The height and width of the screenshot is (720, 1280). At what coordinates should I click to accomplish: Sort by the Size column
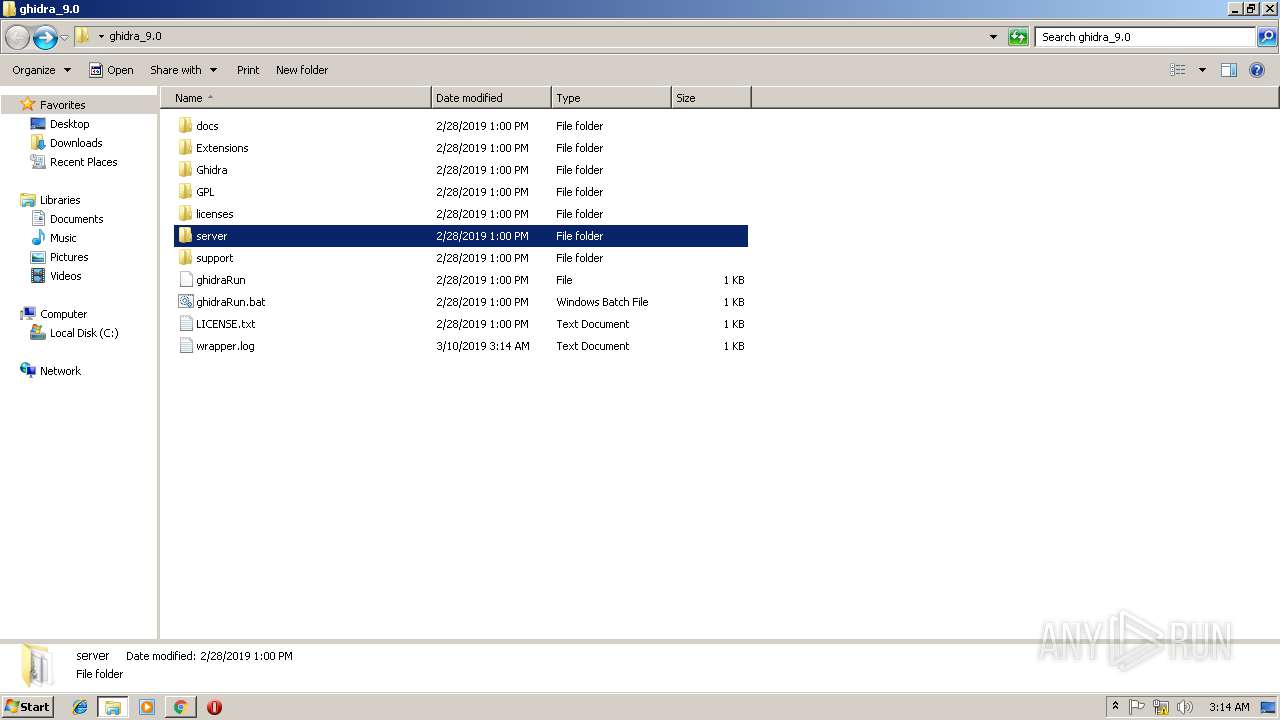tap(711, 98)
